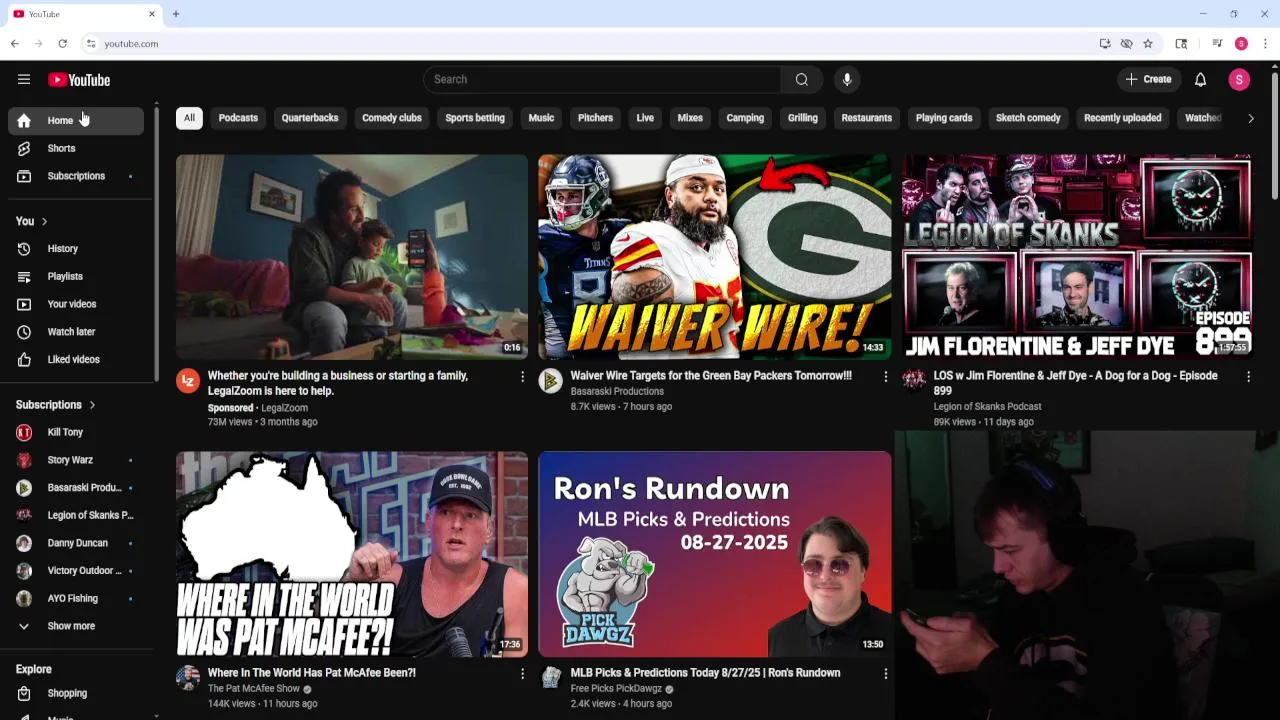The image size is (1280, 720).
Task: Open LegalZoom ad thumbnail
Action: click(352, 256)
